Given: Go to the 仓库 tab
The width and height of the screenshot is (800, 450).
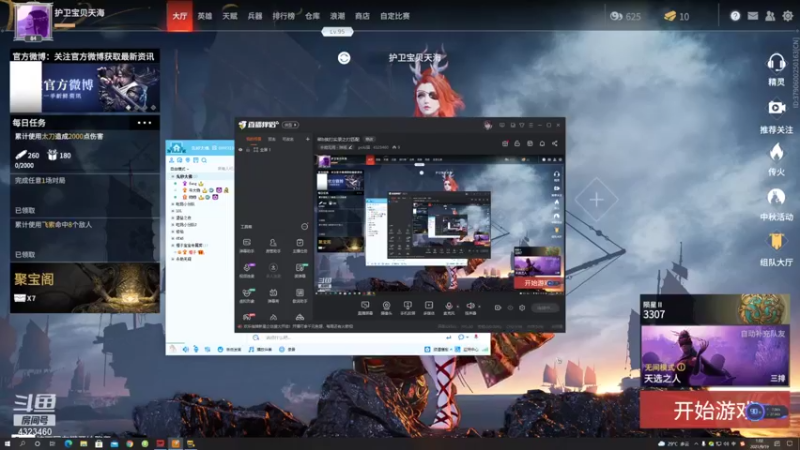Looking at the screenshot, I should (x=312, y=16).
